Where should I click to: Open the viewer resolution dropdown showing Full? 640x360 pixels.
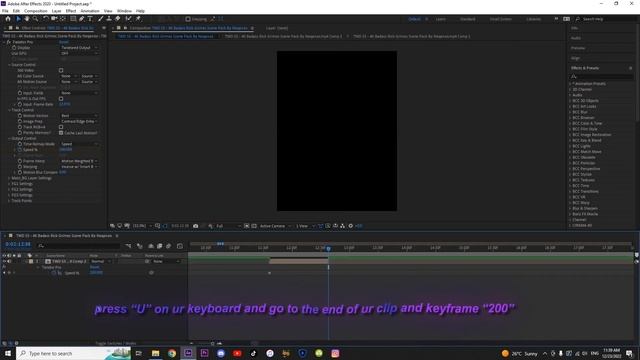[228, 226]
